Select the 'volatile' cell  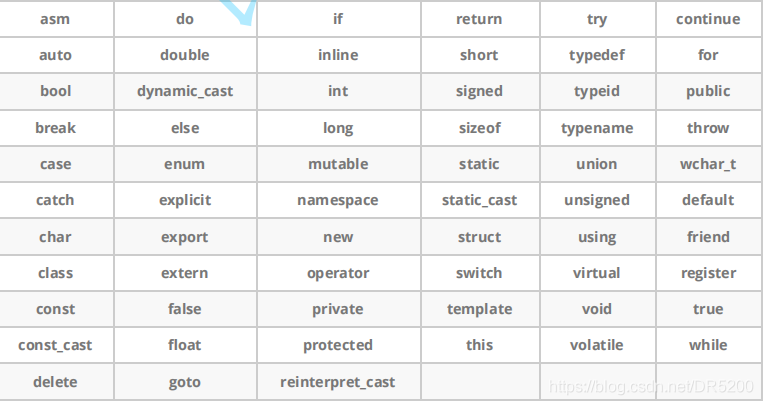point(597,345)
